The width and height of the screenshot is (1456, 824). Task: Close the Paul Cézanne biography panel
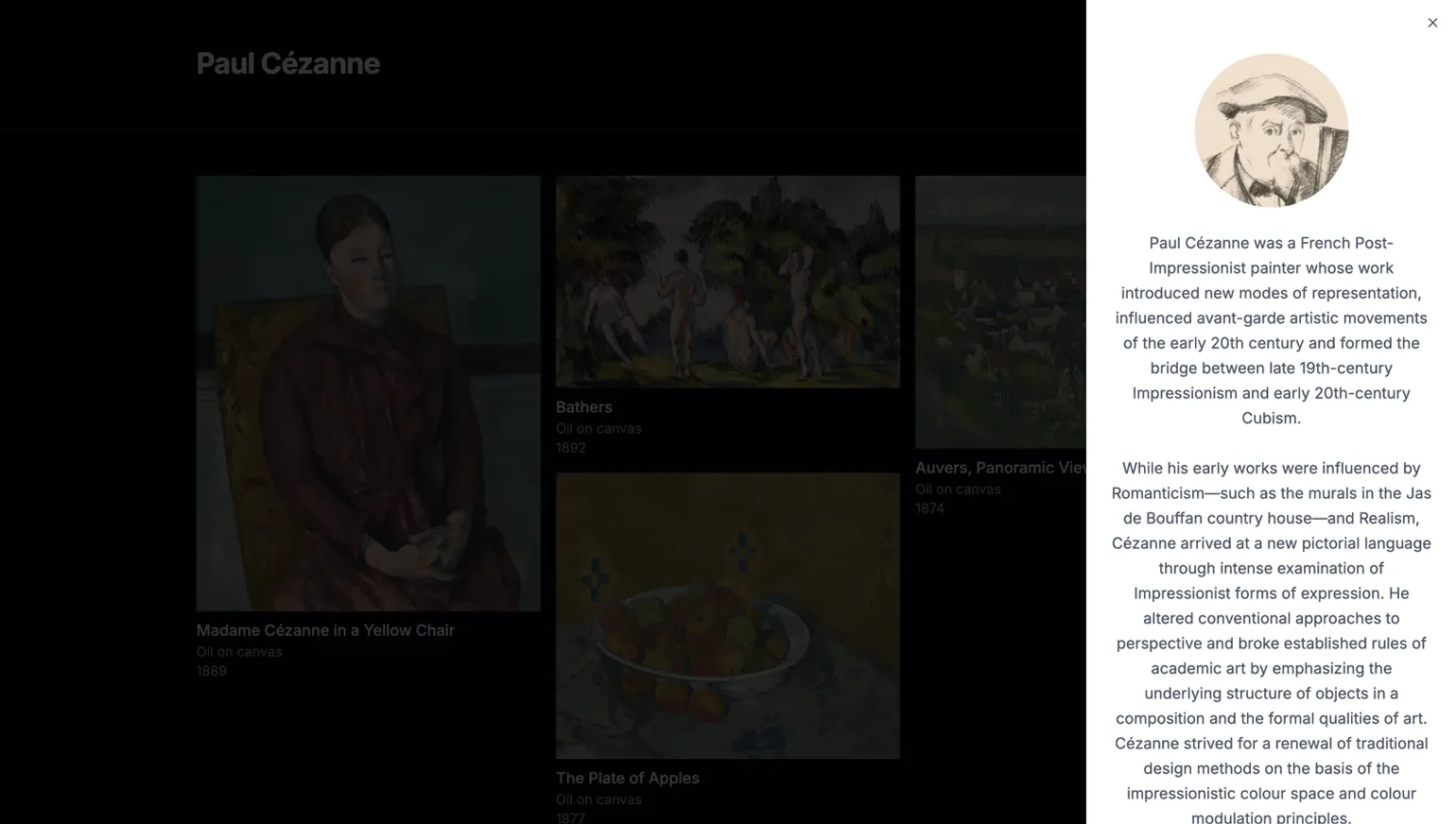(1431, 22)
